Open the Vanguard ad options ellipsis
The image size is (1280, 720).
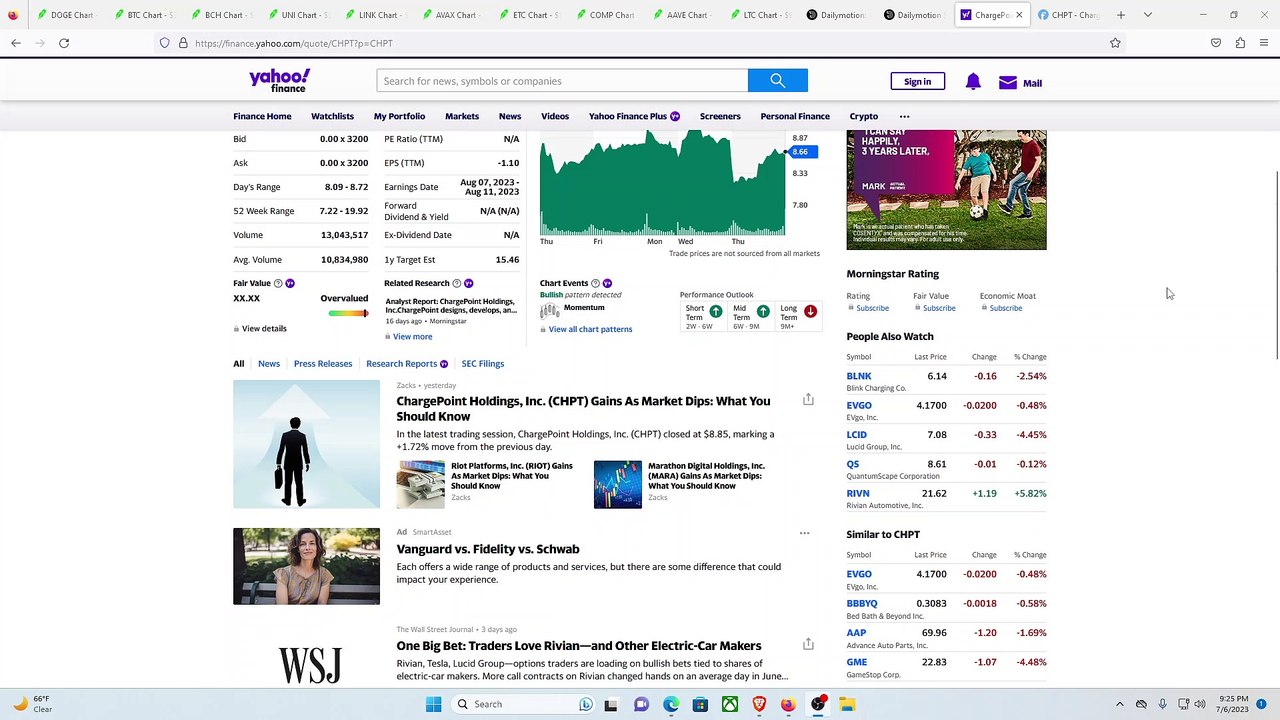(x=804, y=533)
